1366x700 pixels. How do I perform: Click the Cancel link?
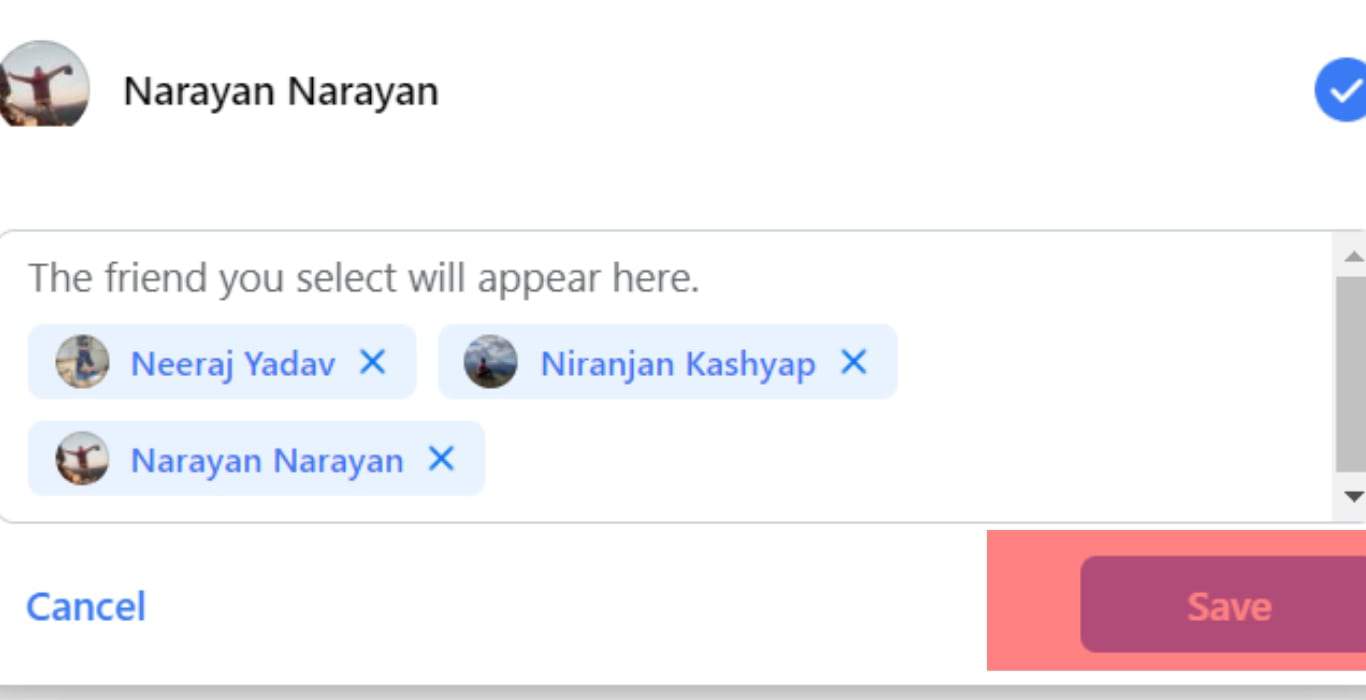[86, 607]
